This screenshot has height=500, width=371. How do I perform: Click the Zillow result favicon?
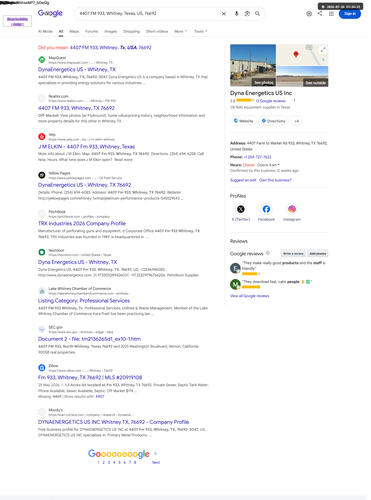tap(42, 368)
